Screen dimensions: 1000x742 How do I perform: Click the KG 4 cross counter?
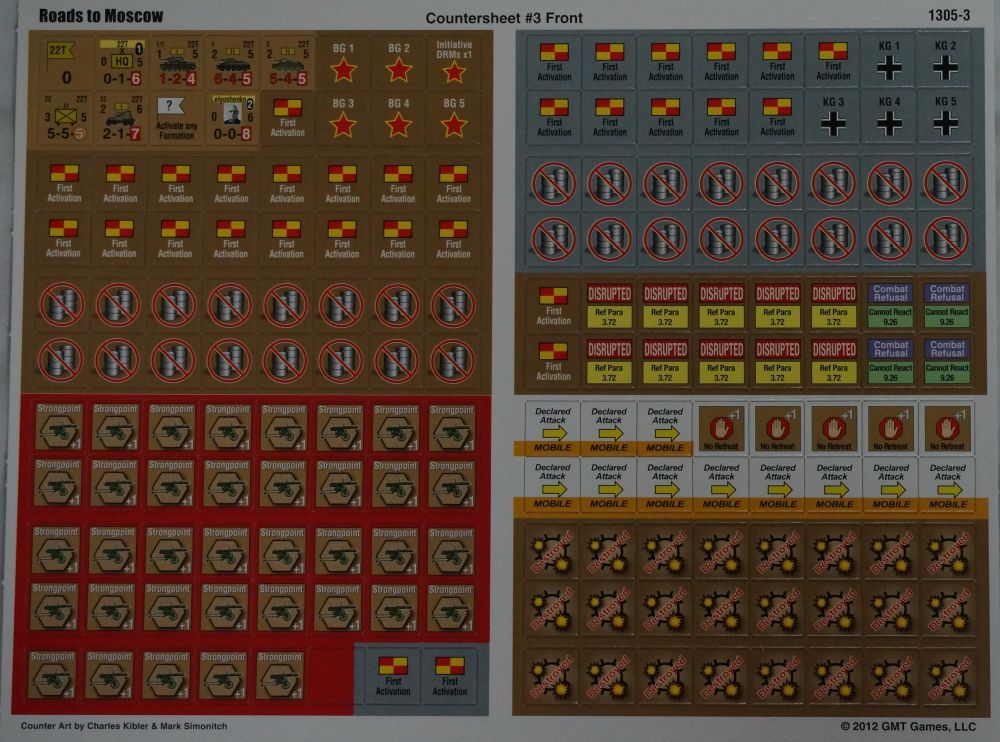[889, 117]
